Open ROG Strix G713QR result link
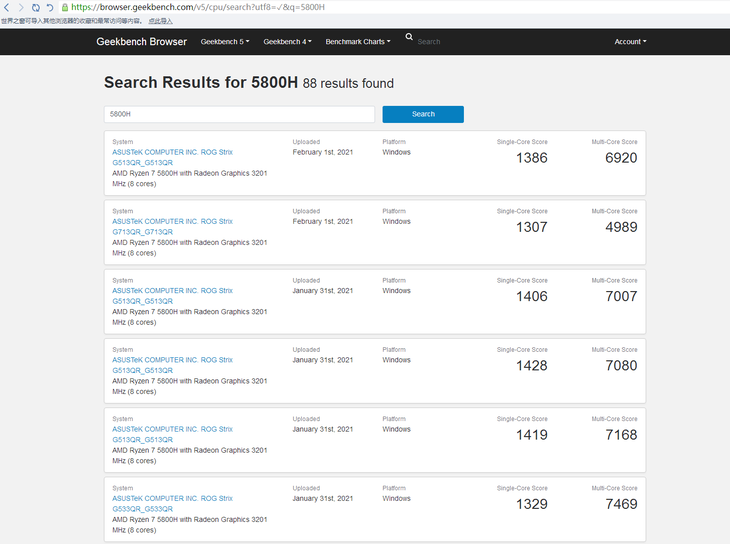 click(x=172, y=226)
